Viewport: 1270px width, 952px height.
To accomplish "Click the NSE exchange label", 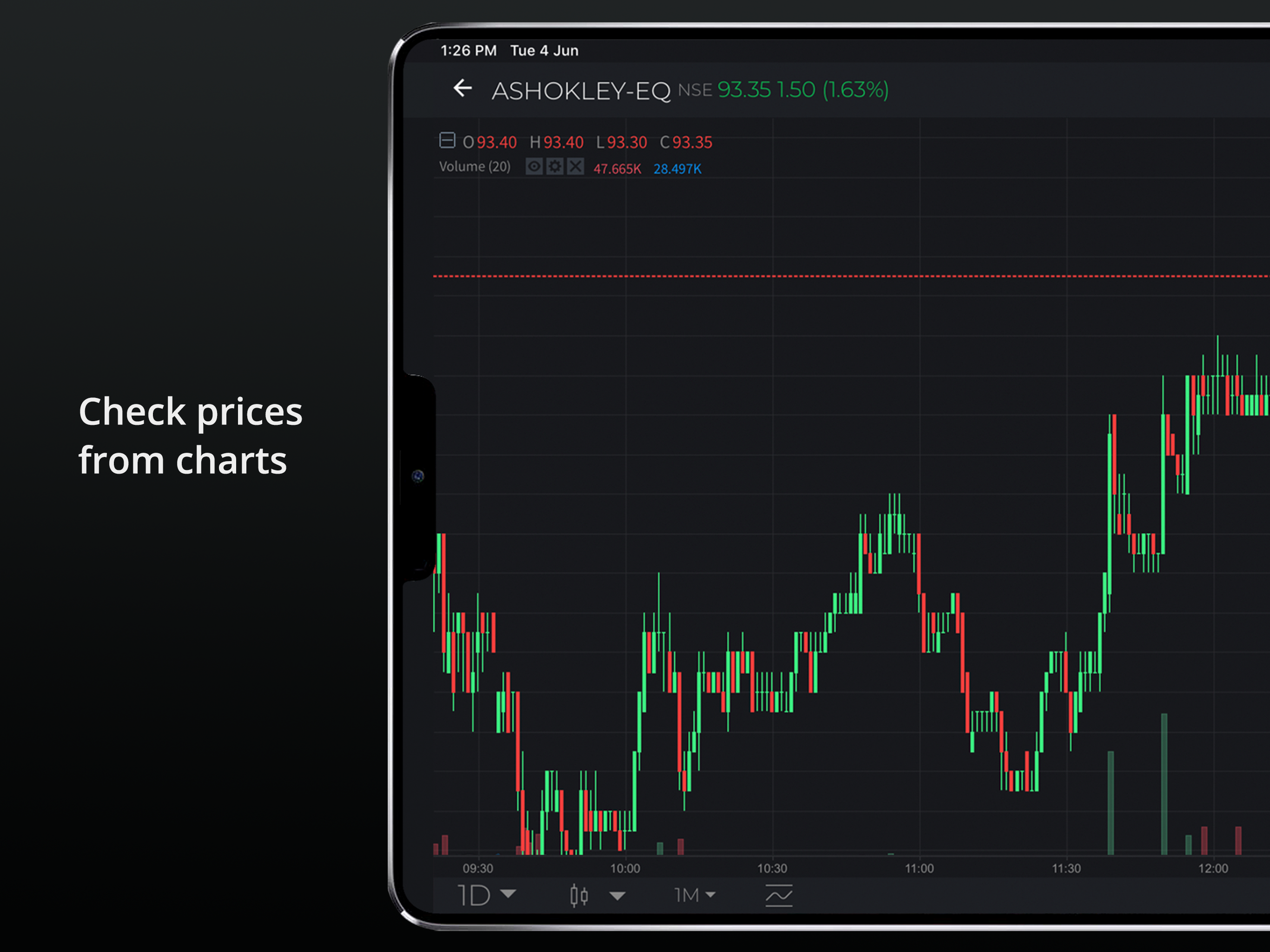I will point(695,90).
